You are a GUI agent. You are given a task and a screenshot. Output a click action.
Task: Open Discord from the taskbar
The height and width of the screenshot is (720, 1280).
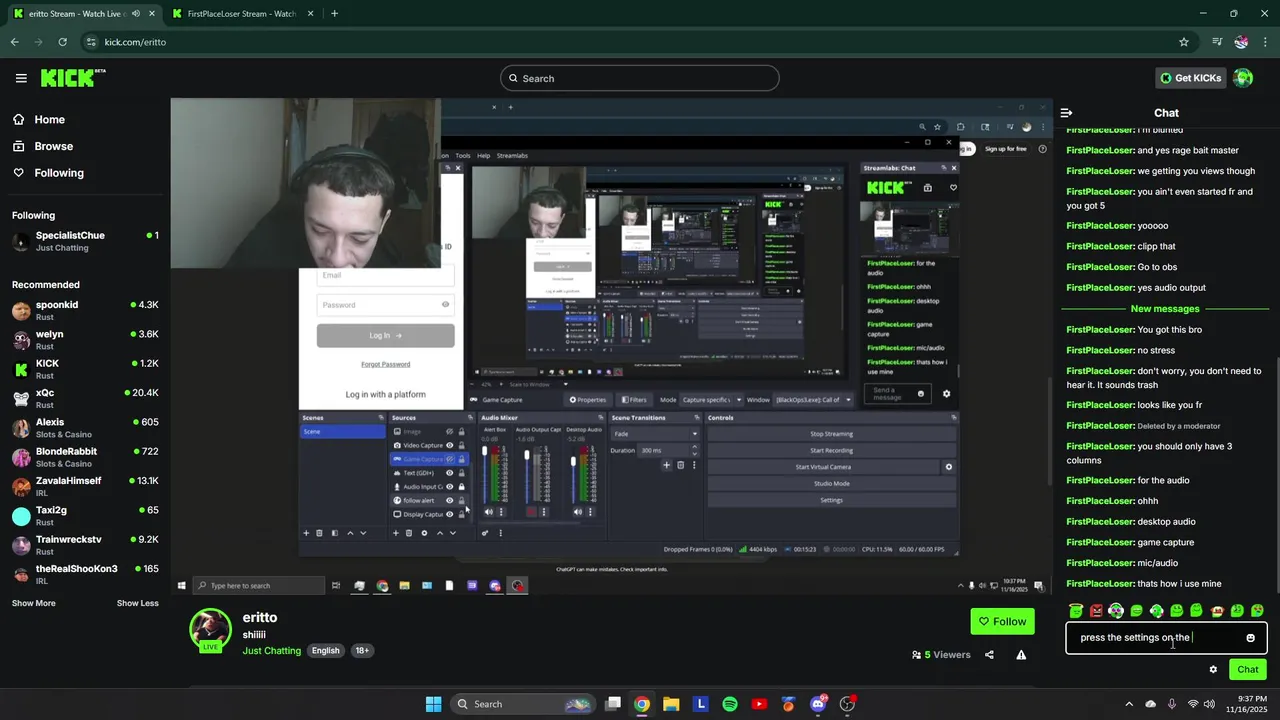tap(818, 704)
